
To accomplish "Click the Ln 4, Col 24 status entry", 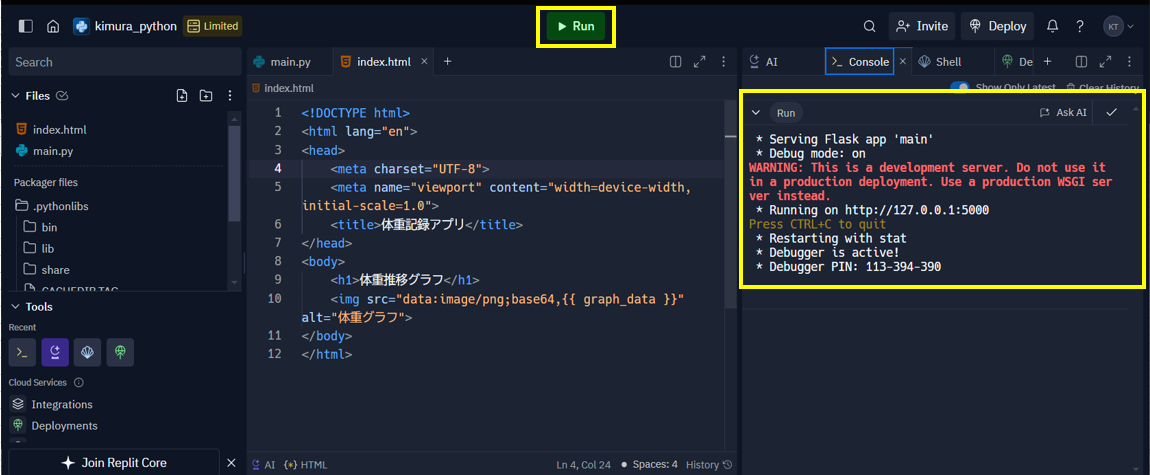I will 584,465.
